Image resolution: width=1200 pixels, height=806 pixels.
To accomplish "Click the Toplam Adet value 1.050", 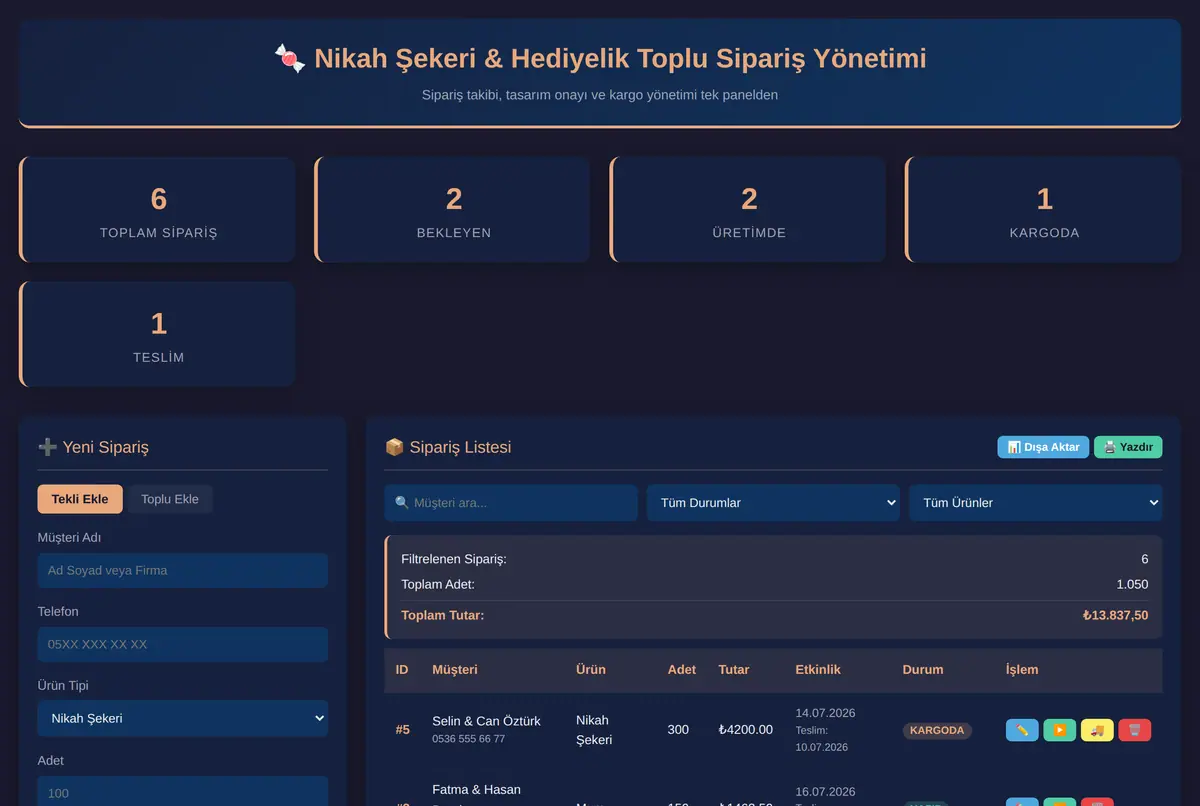I will pyautogui.click(x=1132, y=585).
